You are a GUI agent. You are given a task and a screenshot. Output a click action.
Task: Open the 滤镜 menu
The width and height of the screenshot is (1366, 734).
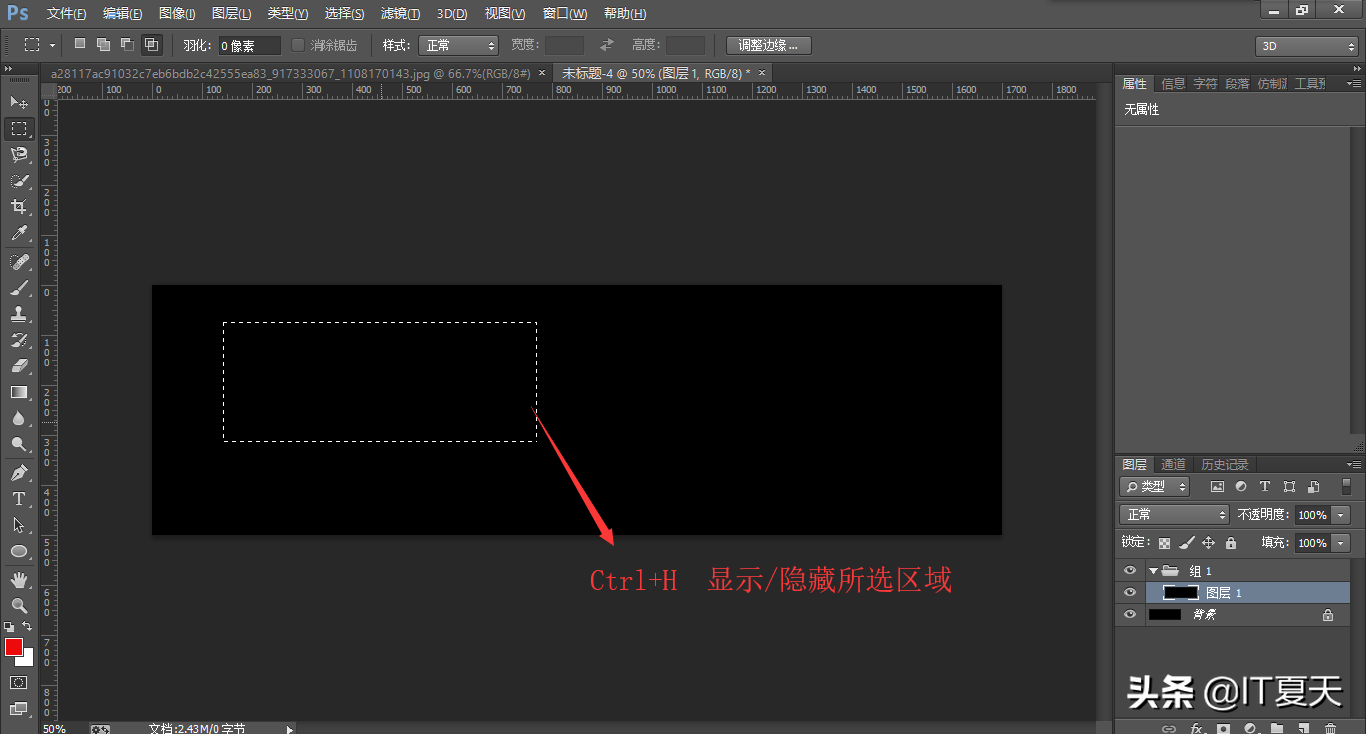(x=400, y=14)
